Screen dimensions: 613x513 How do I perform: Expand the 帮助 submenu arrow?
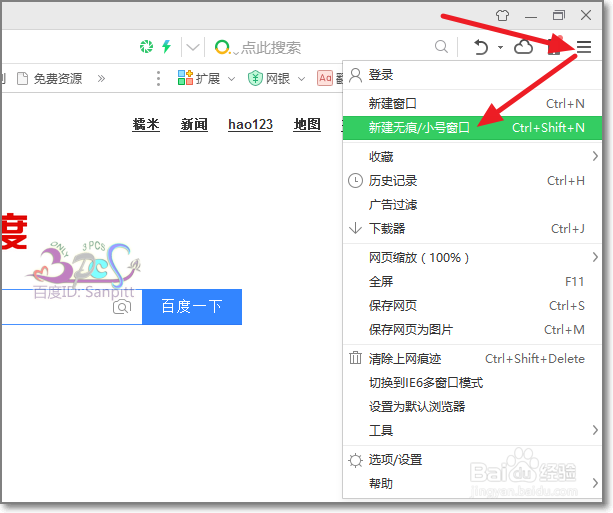click(595, 483)
